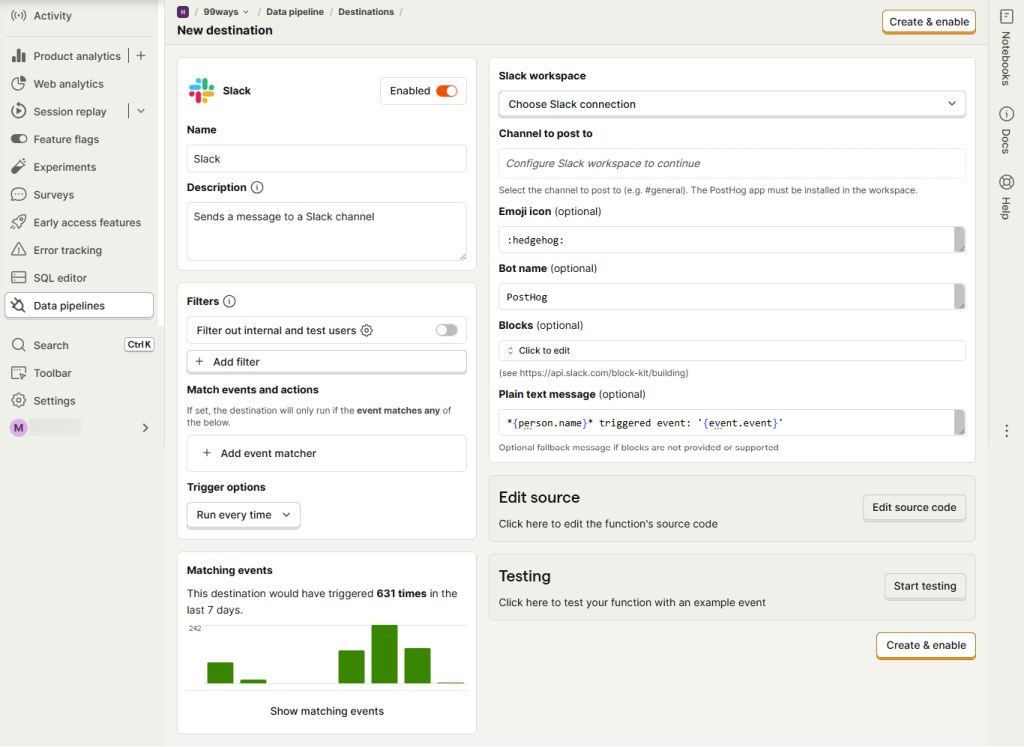This screenshot has width=1024, height=747.
Task: Click the Early access features rocket icon
Action: point(19,222)
